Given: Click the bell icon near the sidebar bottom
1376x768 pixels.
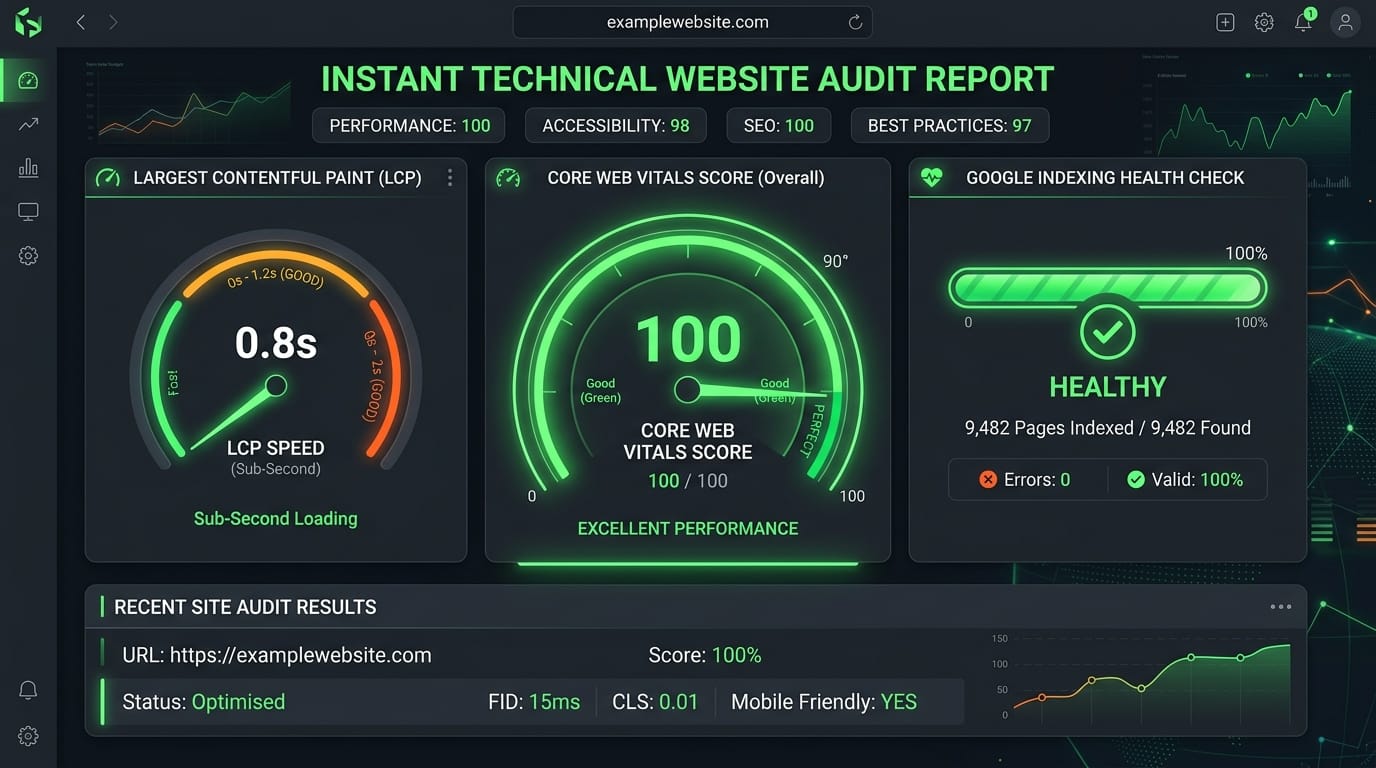Looking at the screenshot, I should click(x=28, y=691).
